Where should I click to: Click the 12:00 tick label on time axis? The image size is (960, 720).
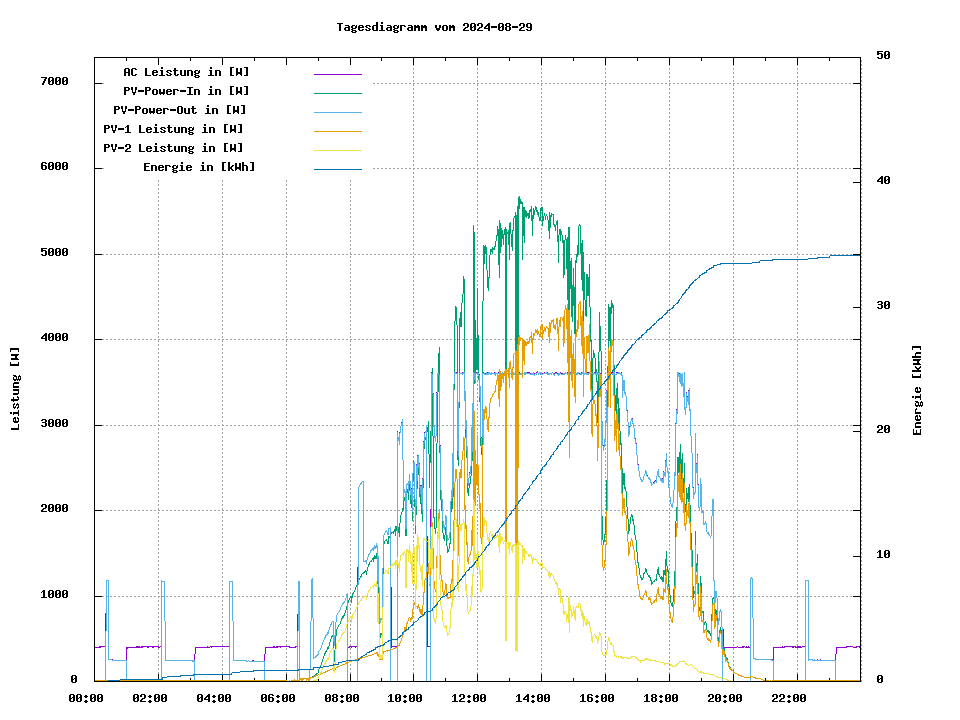click(469, 698)
